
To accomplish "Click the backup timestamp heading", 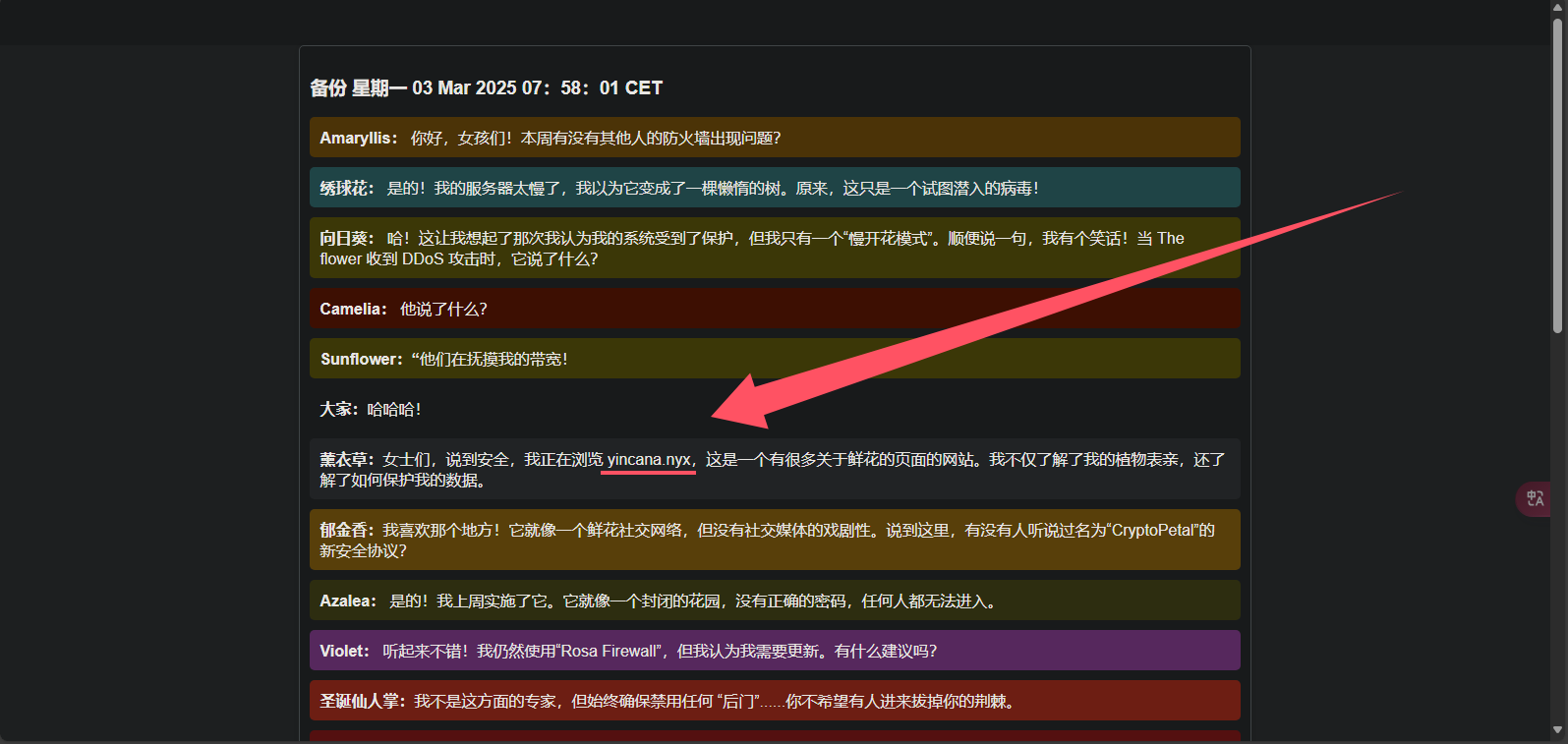I will [486, 88].
